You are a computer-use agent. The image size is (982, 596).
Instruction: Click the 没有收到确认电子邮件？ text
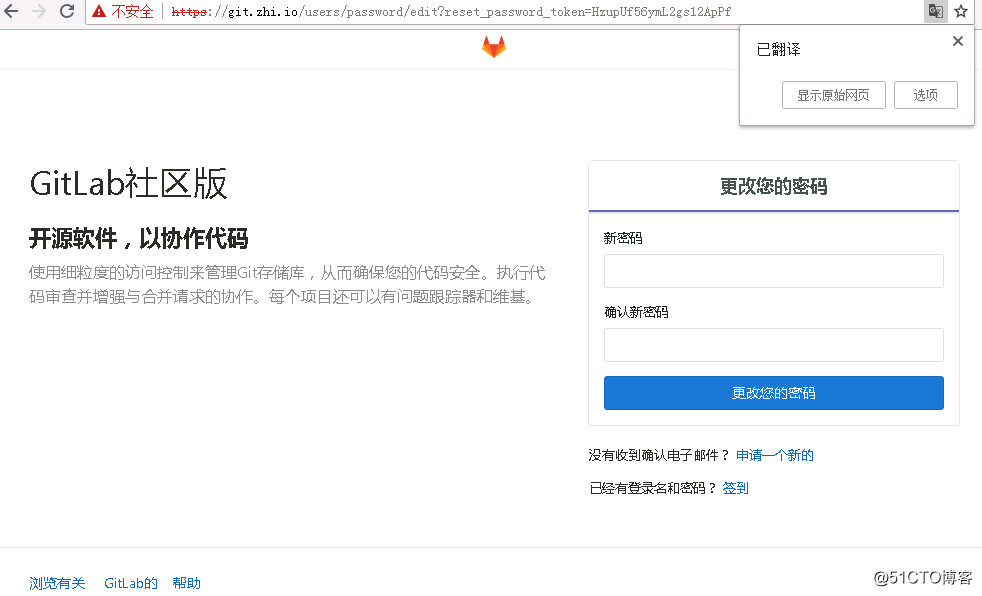coord(659,455)
